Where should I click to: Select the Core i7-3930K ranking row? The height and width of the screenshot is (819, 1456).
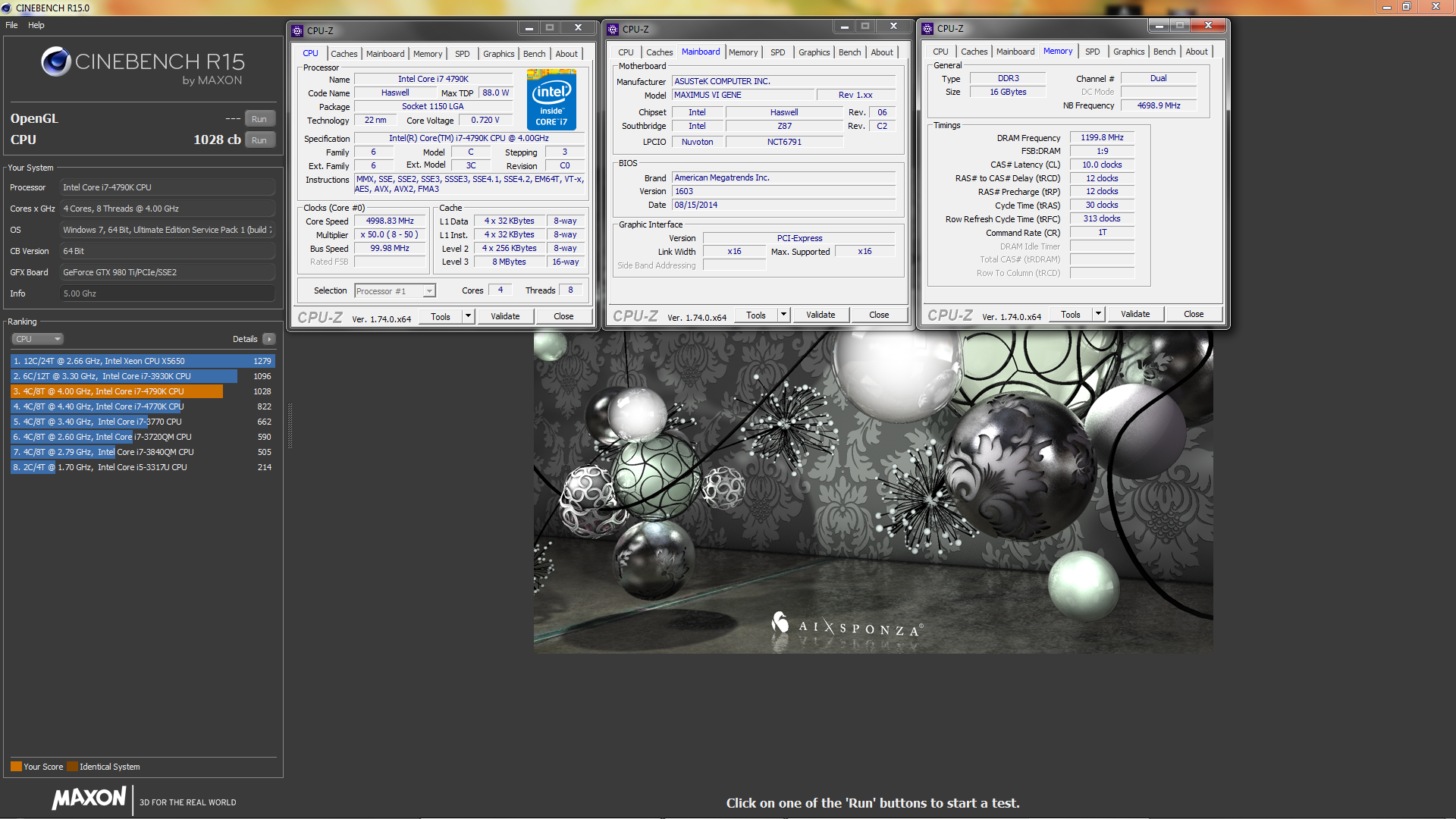coord(143,376)
